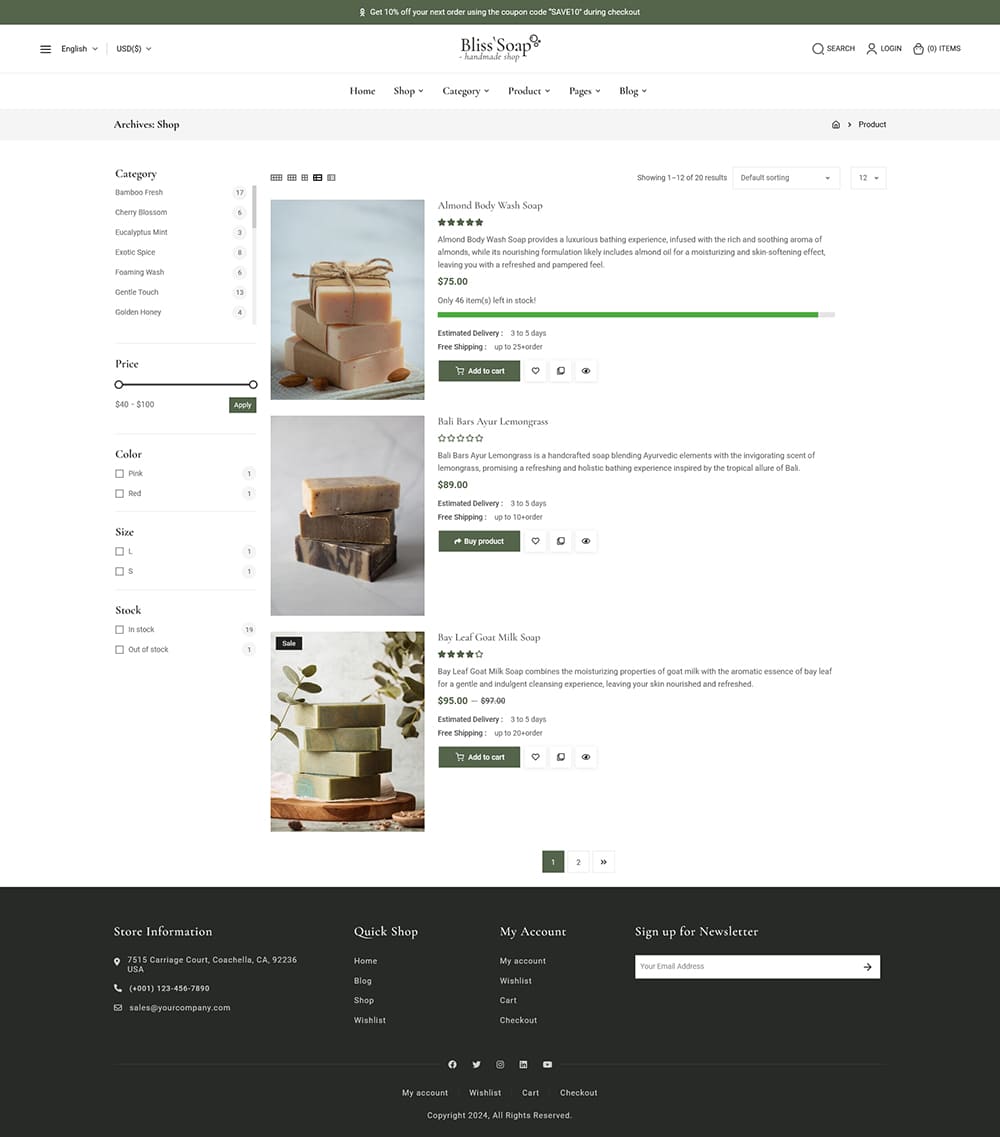Add Almond Body Wash Soap to wishlist
The width and height of the screenshot is (1000, 1137).
[535, 370]
